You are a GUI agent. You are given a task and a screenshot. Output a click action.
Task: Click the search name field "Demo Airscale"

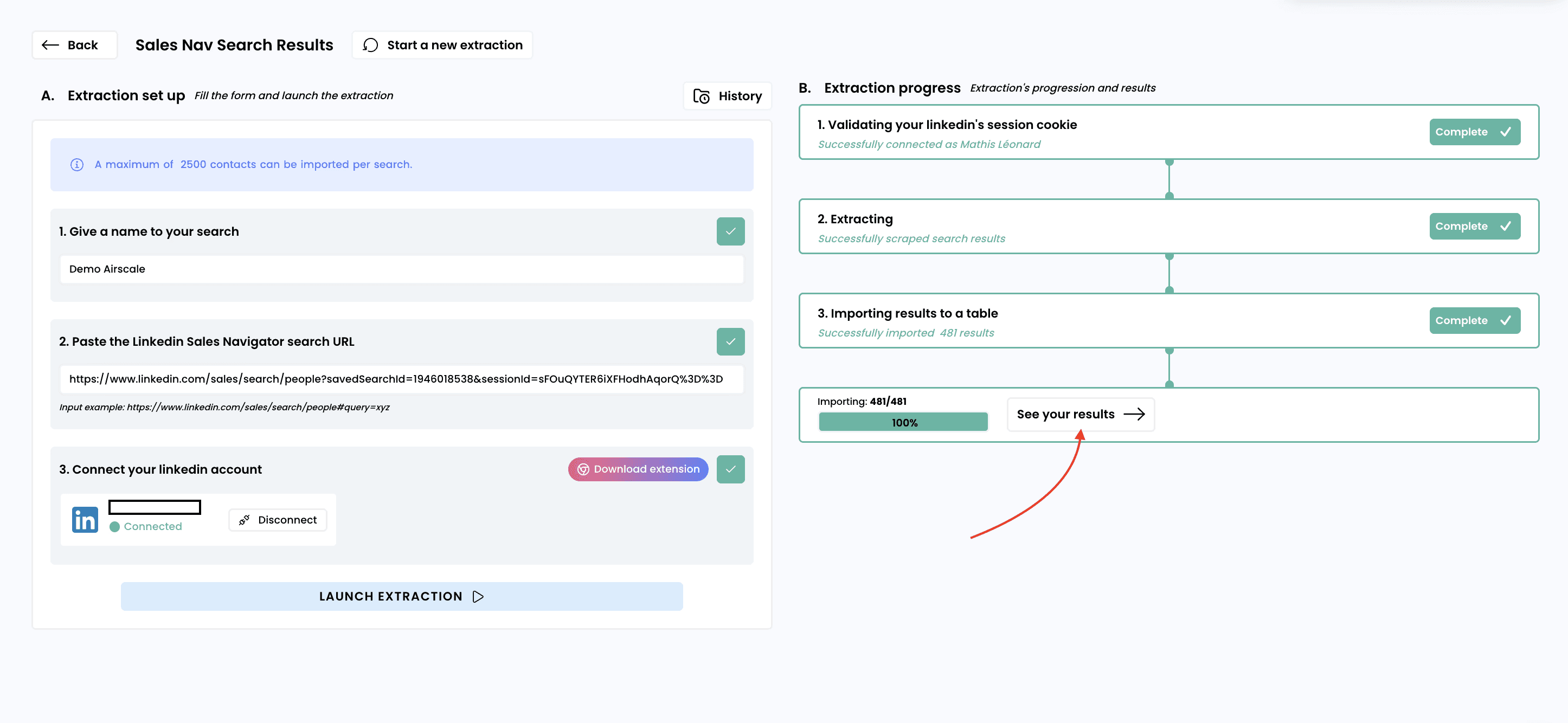point(401,269)
